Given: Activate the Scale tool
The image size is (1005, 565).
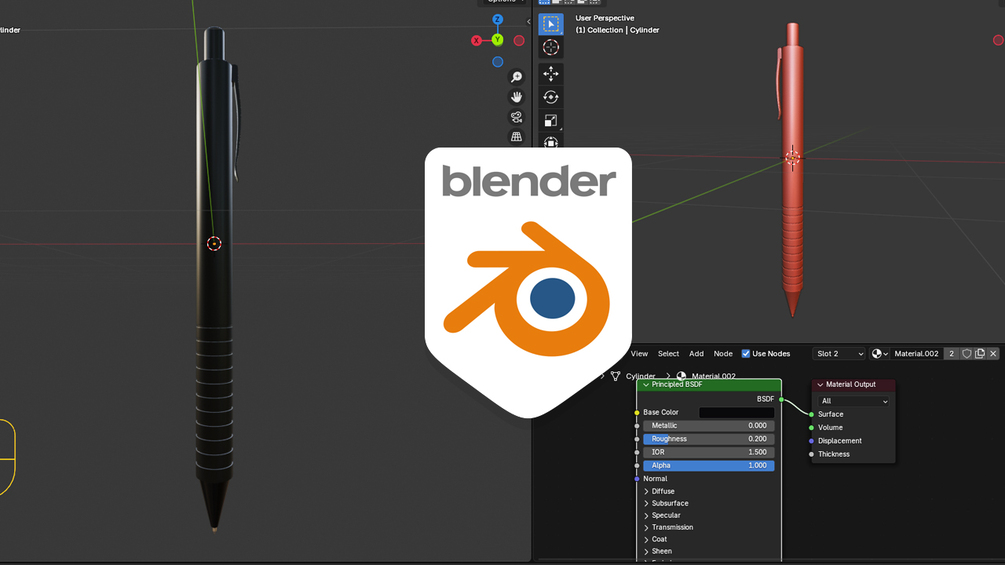Looking at the screenshot, I should pos(551,120).
